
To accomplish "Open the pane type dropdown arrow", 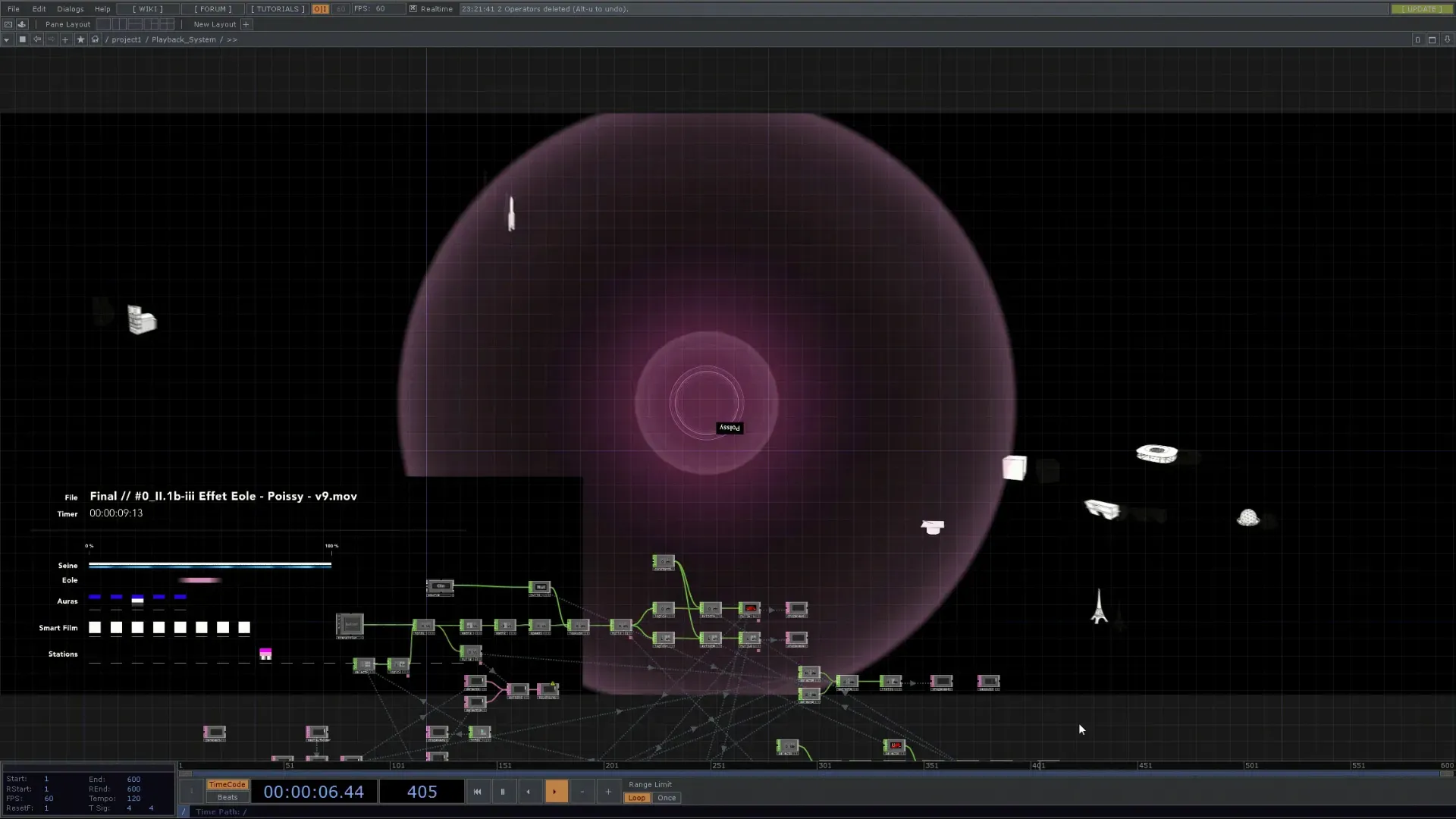I will pos(7,39).
